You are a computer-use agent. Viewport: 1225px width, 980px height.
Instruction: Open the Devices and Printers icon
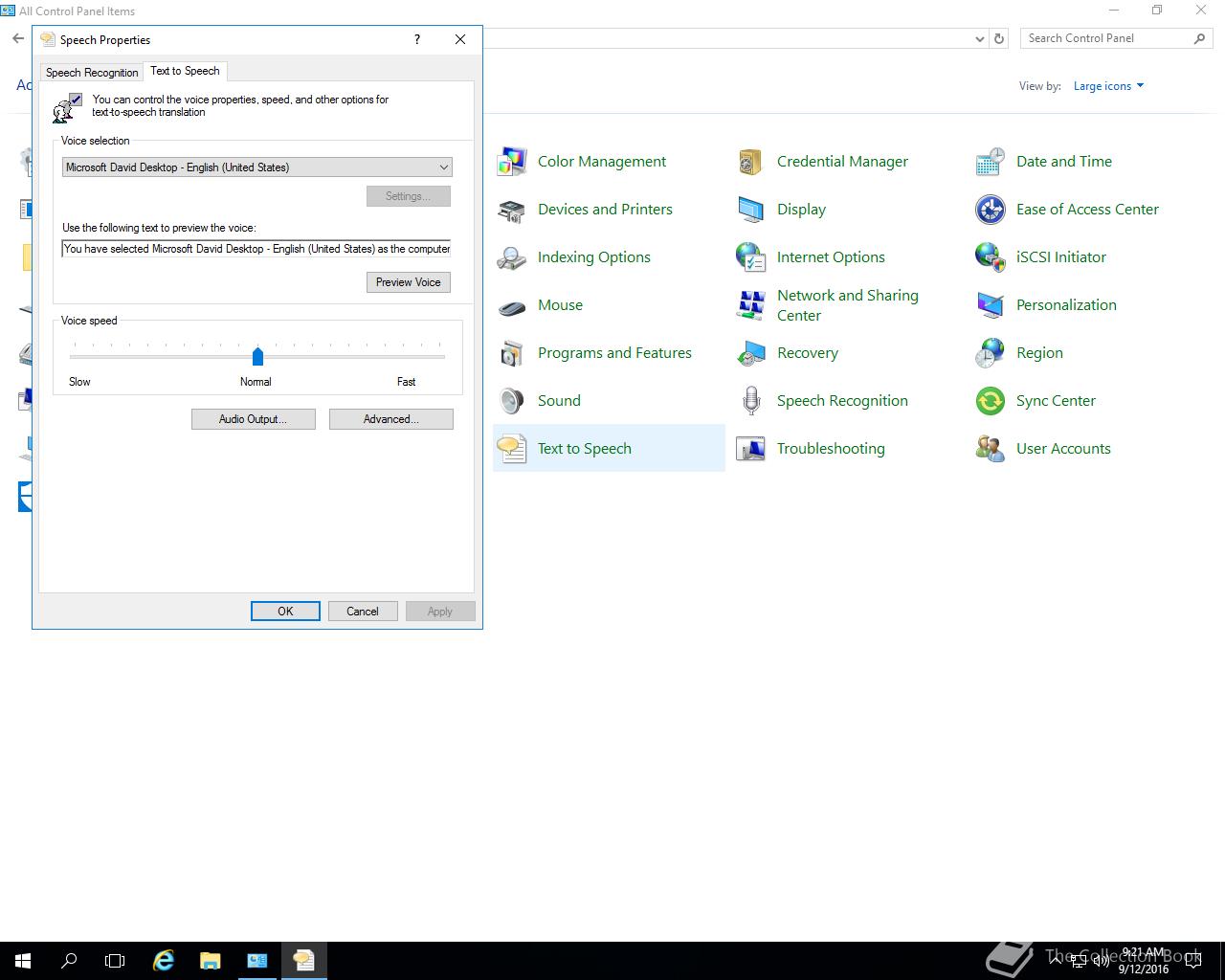512,210
